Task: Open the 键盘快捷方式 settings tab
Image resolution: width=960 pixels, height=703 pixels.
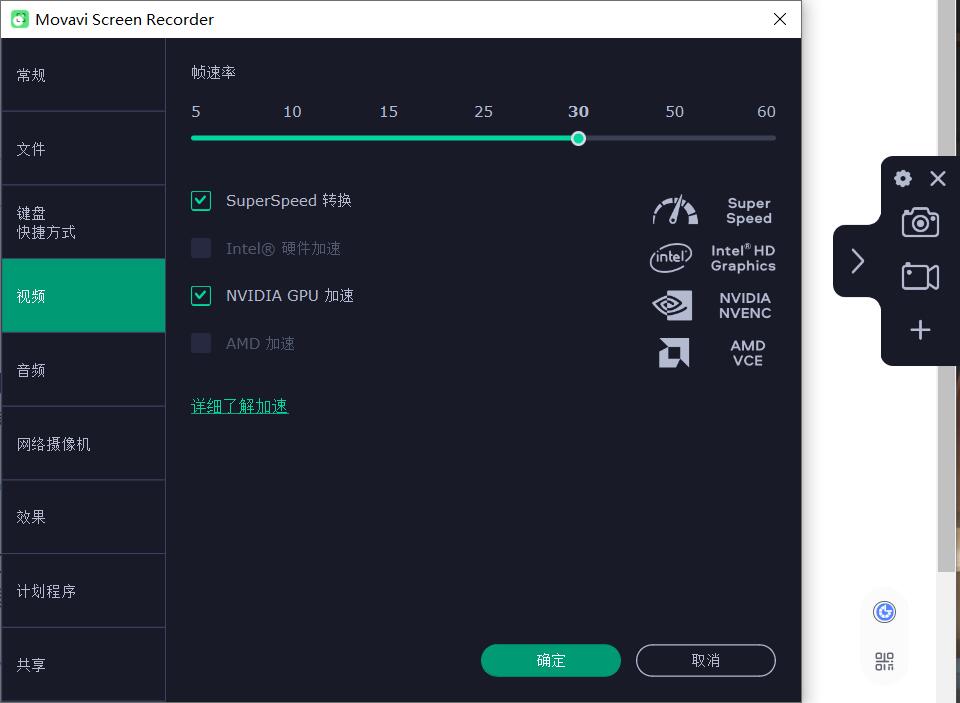Action: tap(83, 222)
